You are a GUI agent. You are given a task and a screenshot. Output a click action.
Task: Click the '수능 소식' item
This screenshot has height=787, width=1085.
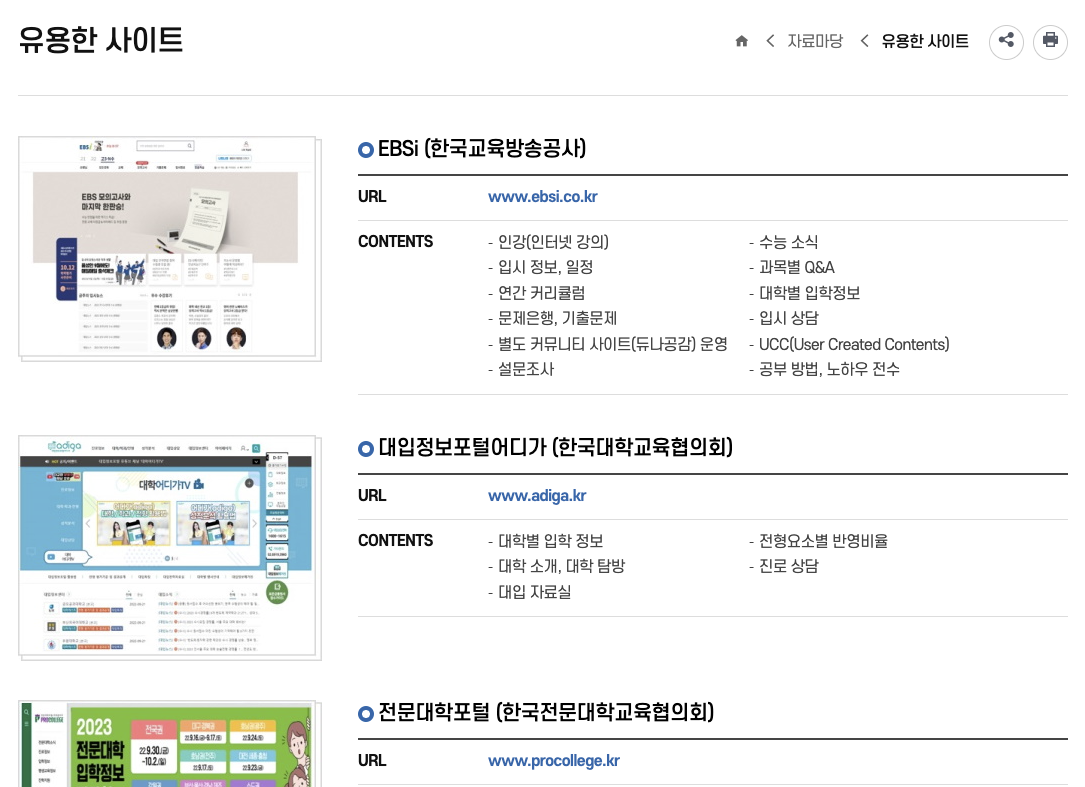(x=783, y=242)
